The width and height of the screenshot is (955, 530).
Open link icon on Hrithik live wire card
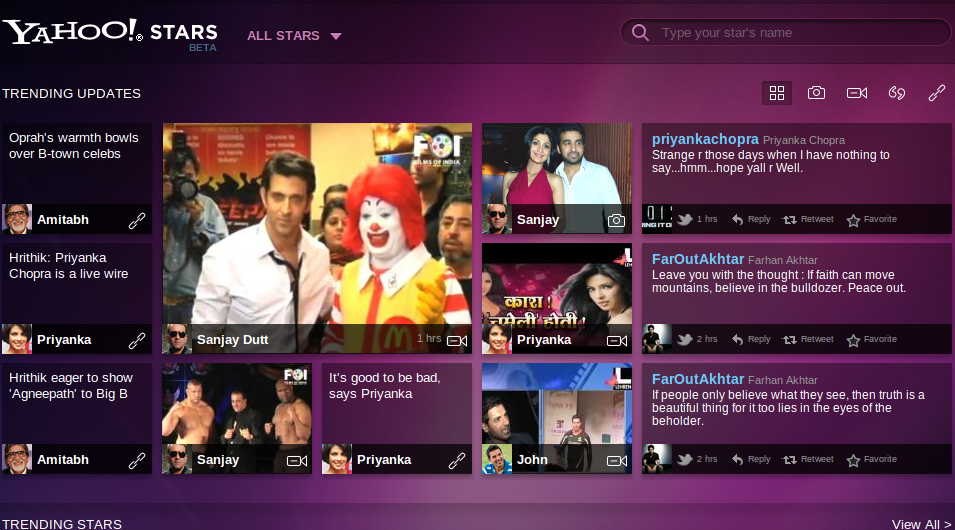(x=137, y=341)
